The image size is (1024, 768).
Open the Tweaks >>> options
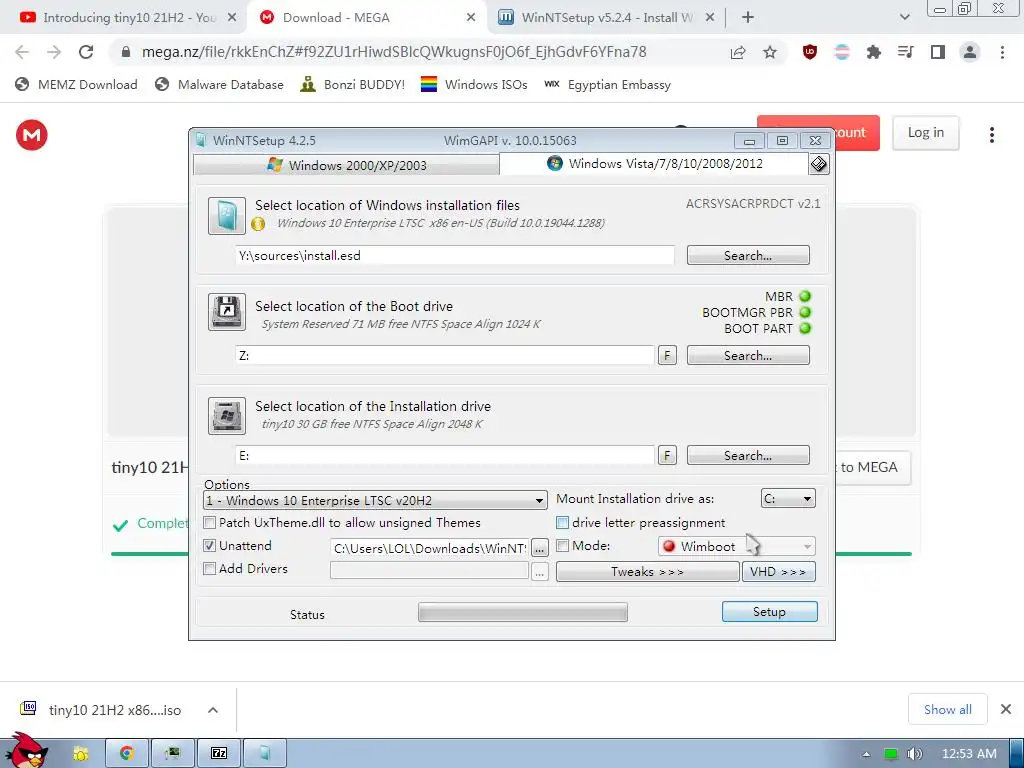point(647,571)
